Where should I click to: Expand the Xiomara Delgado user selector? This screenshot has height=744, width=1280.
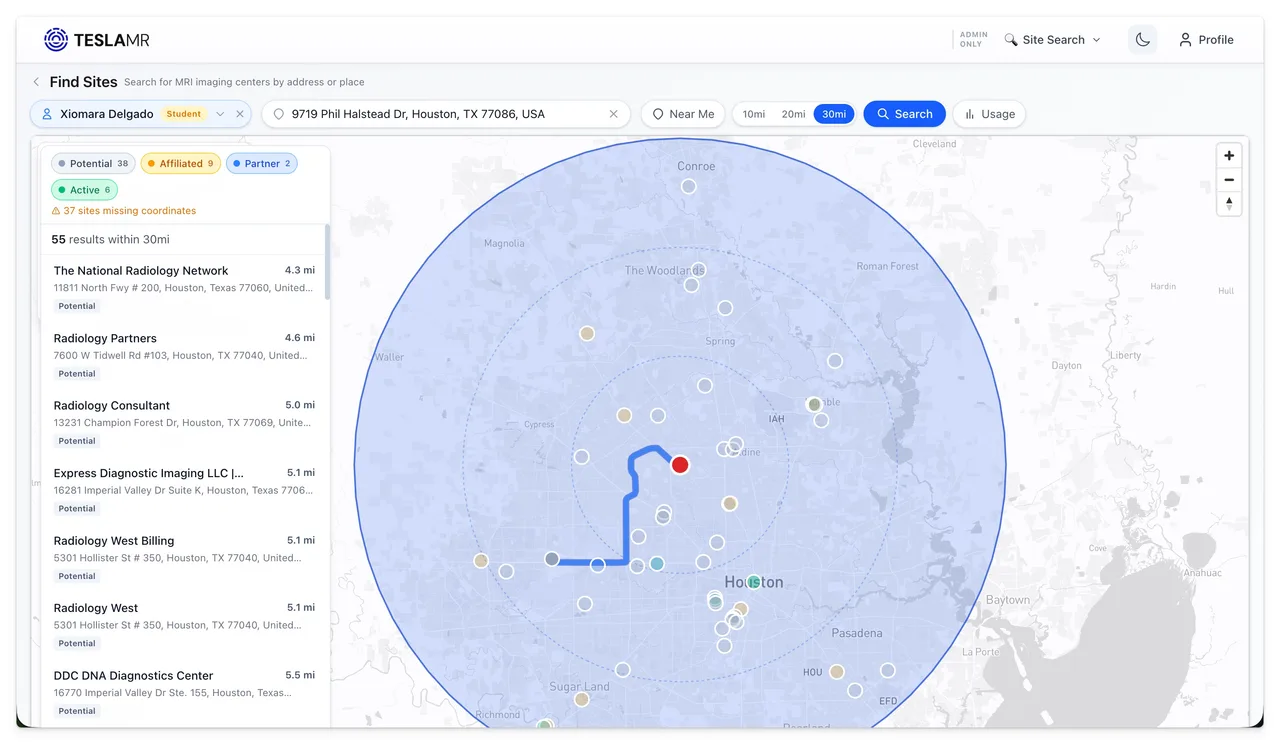222,114
